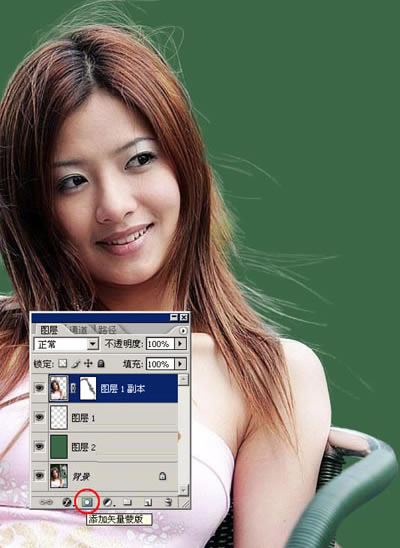Click the lock icon on 背景 layer
This screenshot has width=400, height=548.
162,476
